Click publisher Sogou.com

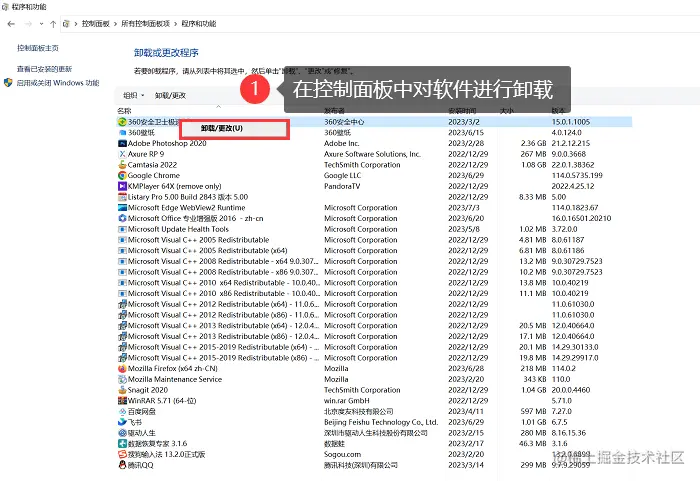(x=342, y=454)
